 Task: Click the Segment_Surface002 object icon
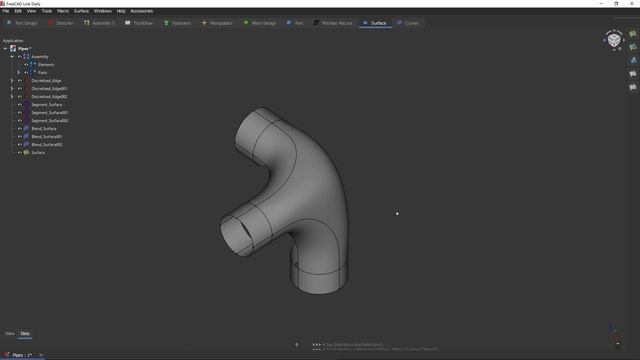(x=27, y=120)
